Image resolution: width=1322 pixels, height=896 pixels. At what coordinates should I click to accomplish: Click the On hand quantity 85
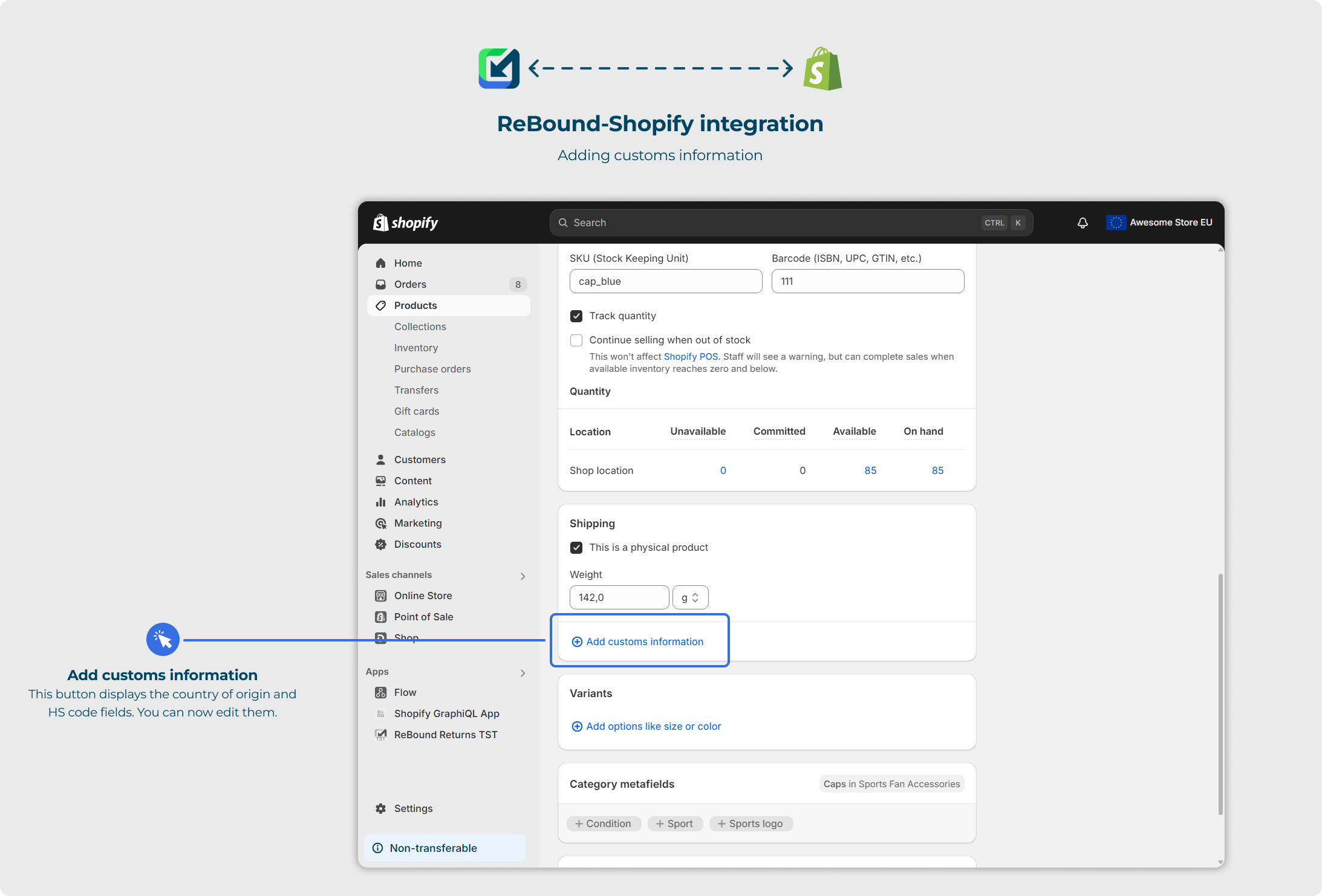pyautogui.click(x=937, y=470)
